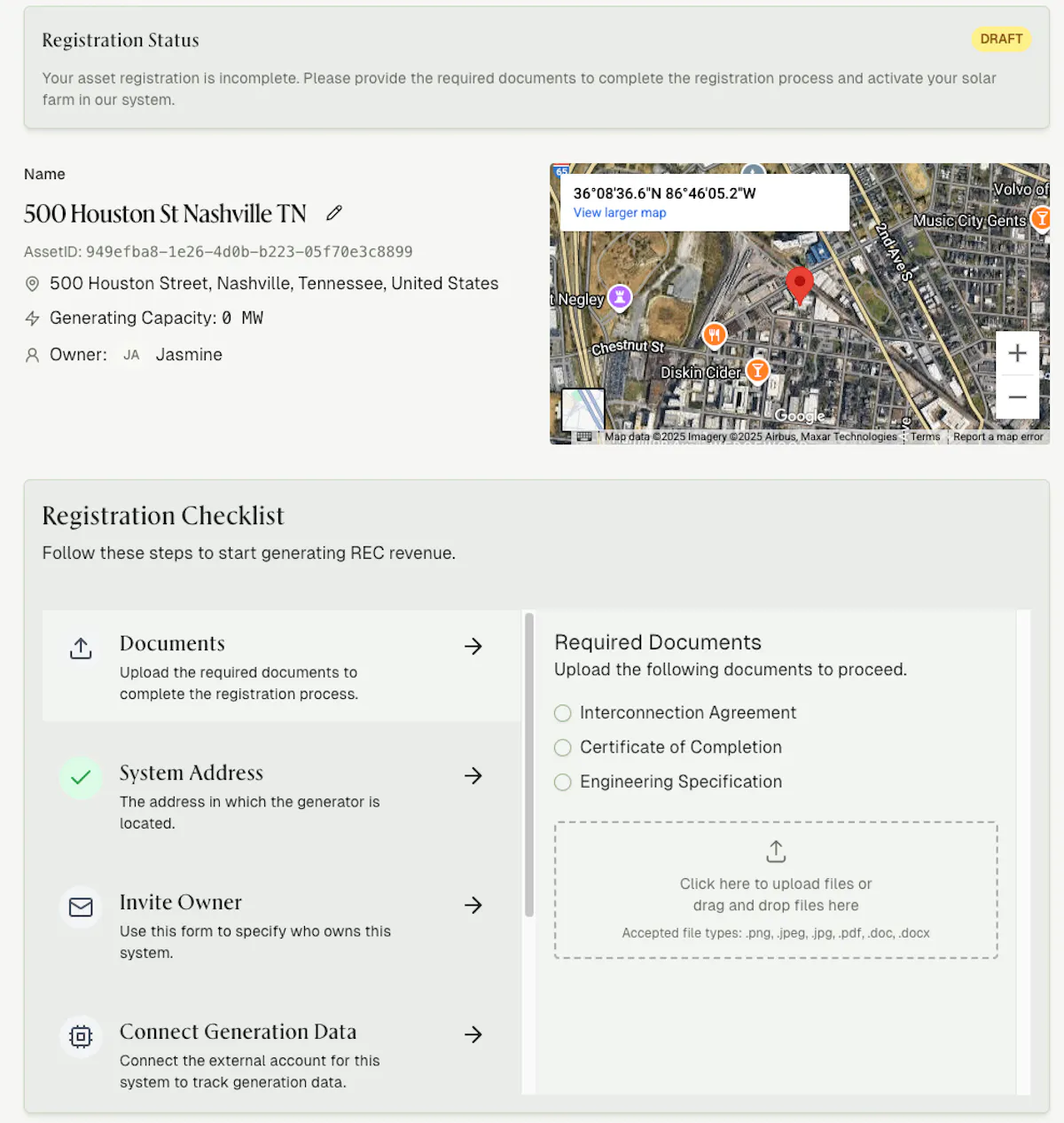The image size is (1064, 1123).
Task: Click the checklist vertical scrollbar
Action: [x=529, y=765]
